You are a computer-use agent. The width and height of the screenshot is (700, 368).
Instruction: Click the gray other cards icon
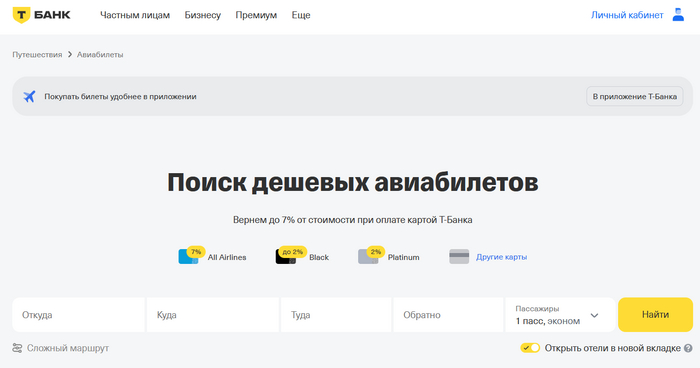pos(459,257)
